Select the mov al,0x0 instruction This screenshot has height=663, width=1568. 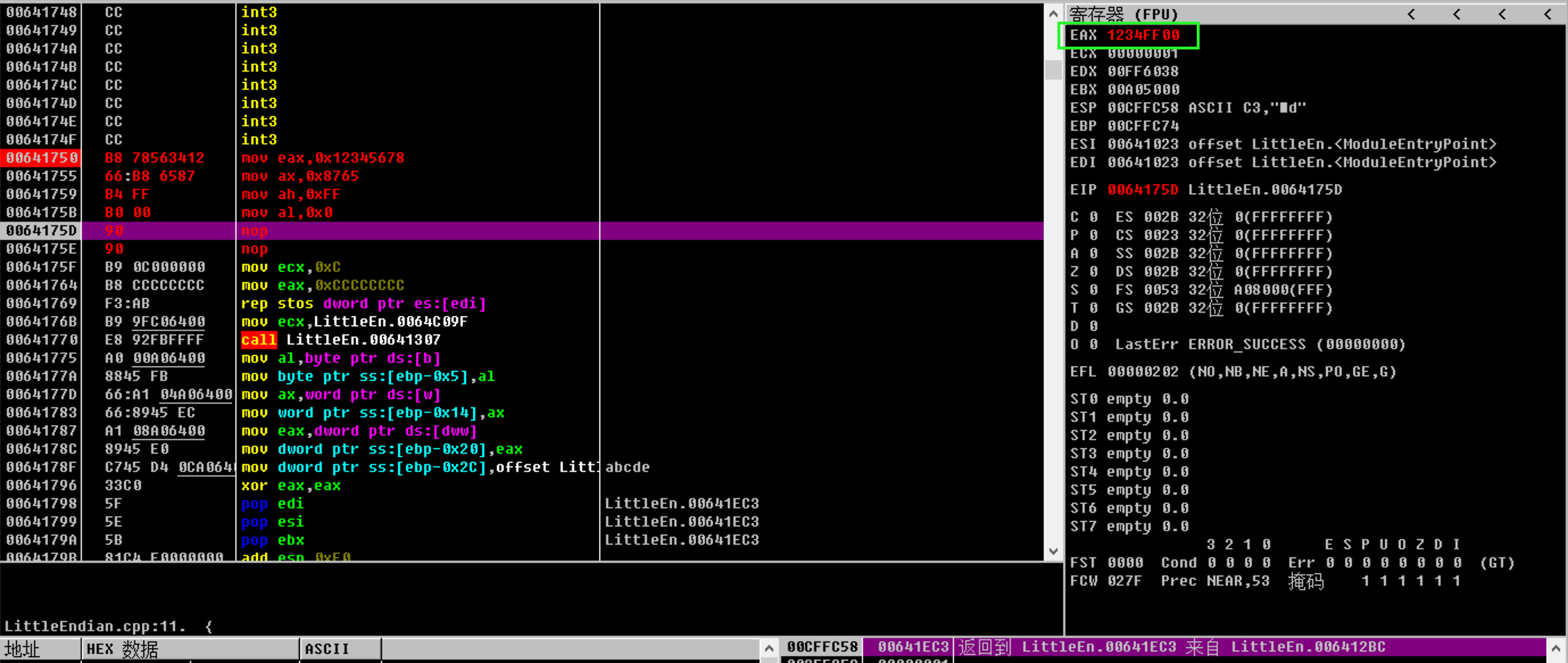click(x=287, y=213)
